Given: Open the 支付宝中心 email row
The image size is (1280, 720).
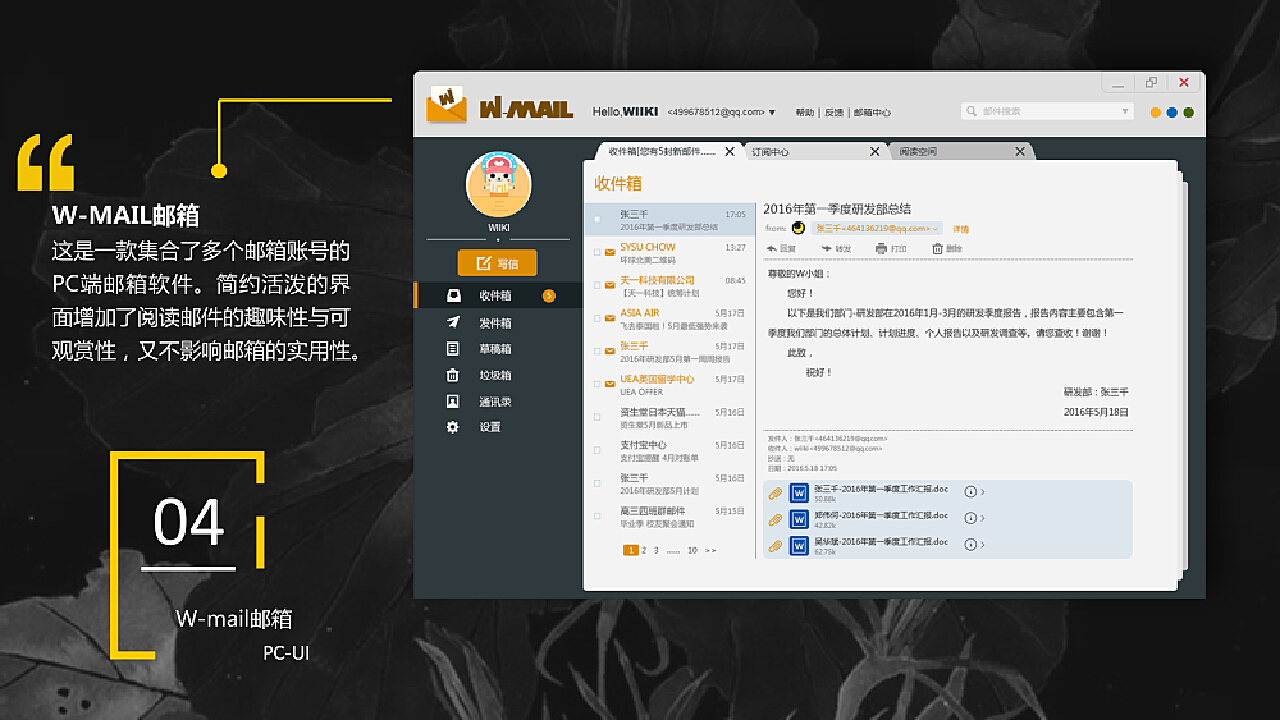Looking at the screenshot, I should pos(668,450).
